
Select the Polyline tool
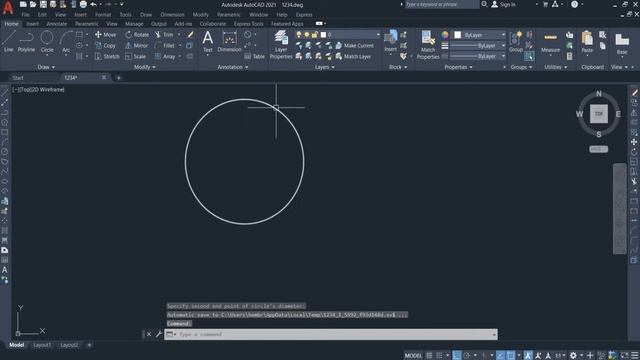coord(26,41)
